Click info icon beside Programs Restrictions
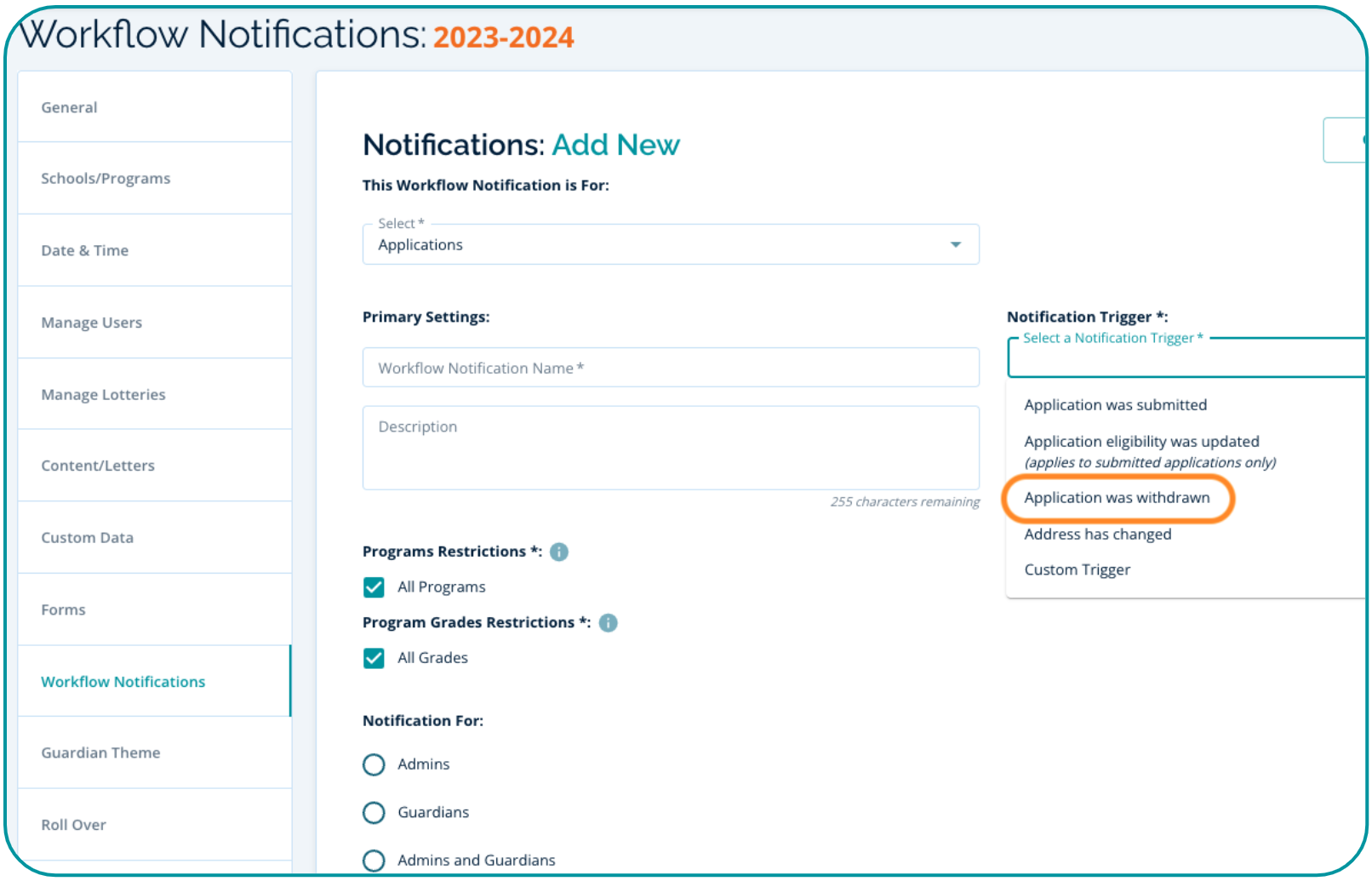 [x=559, y=552]
